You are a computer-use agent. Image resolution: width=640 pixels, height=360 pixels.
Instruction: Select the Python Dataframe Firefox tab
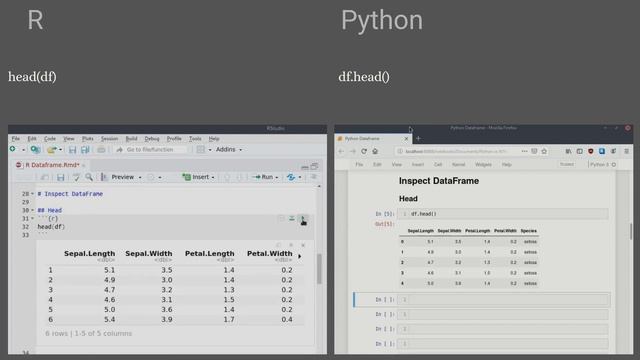pyautogui.click(x=372, y=139)
